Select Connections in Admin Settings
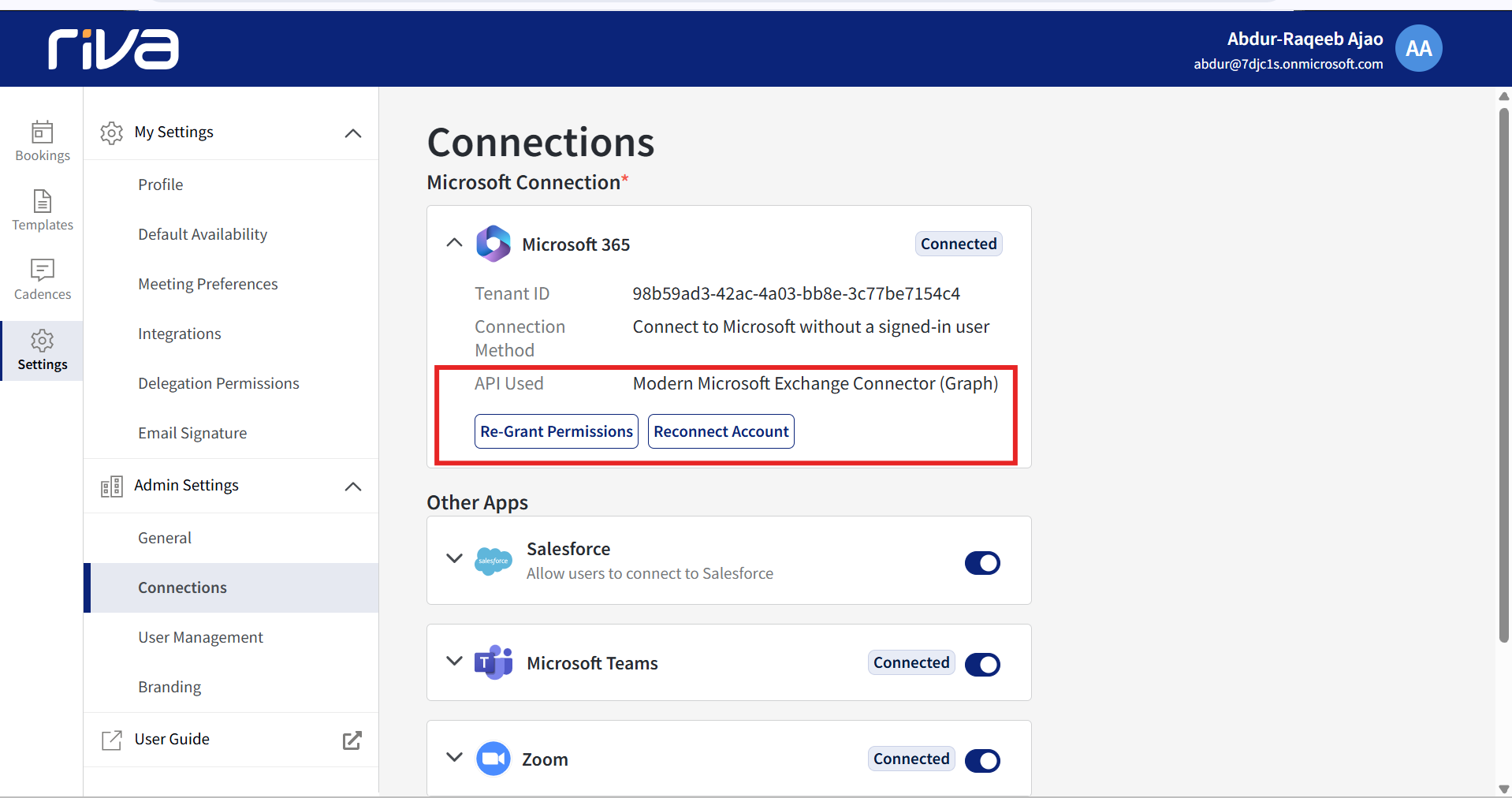The width and height of the screenshot is (1512, 798). 231,587
